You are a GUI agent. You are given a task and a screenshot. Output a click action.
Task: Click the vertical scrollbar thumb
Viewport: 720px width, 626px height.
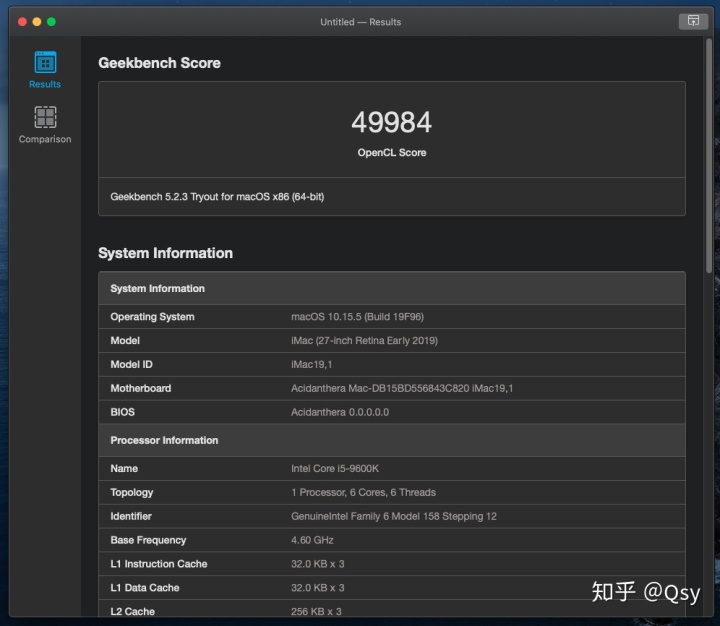click(709, 156)
